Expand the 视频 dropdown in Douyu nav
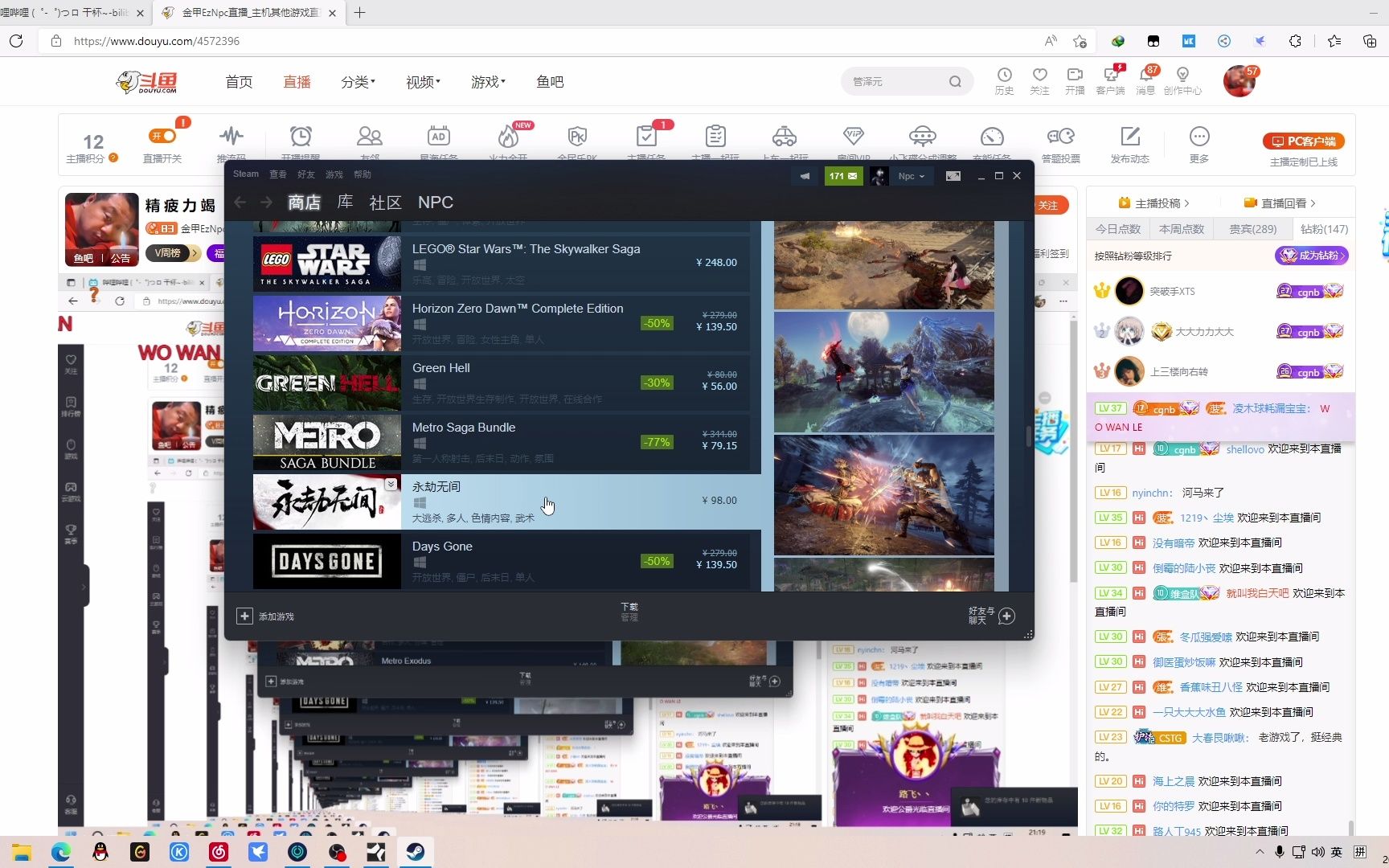 point(423,82)
